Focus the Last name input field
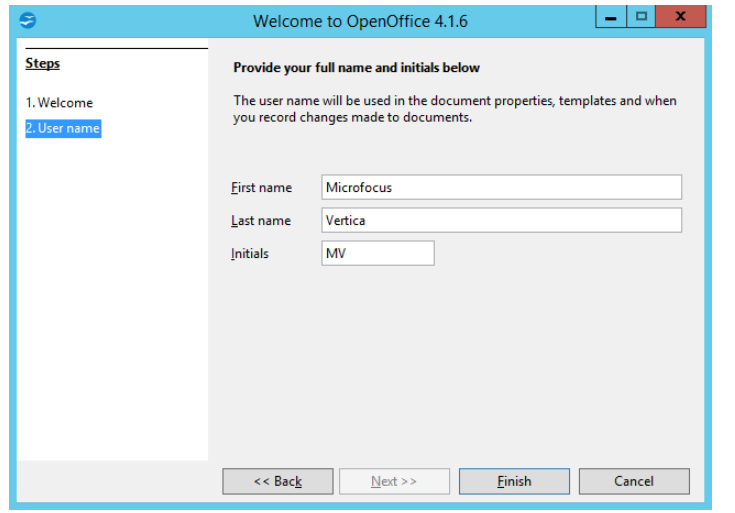This screenshot has width=735, height=513. tap(501, 220)
